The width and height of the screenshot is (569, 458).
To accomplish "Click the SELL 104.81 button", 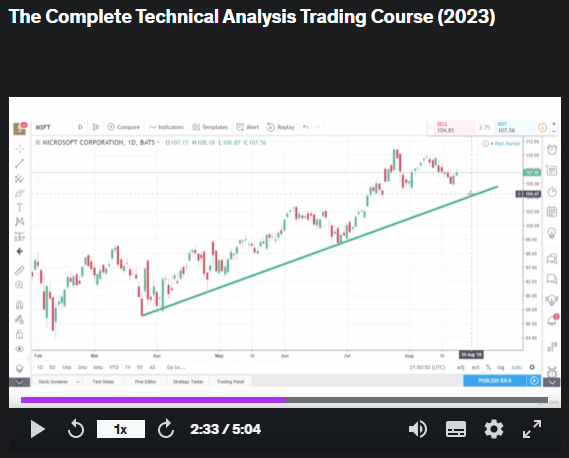I will click(x=454, y=127).
